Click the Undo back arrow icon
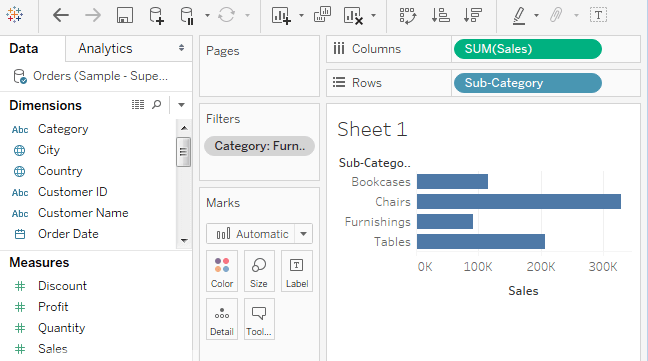This screenshot has width=648, height=361. click(61, 15)
